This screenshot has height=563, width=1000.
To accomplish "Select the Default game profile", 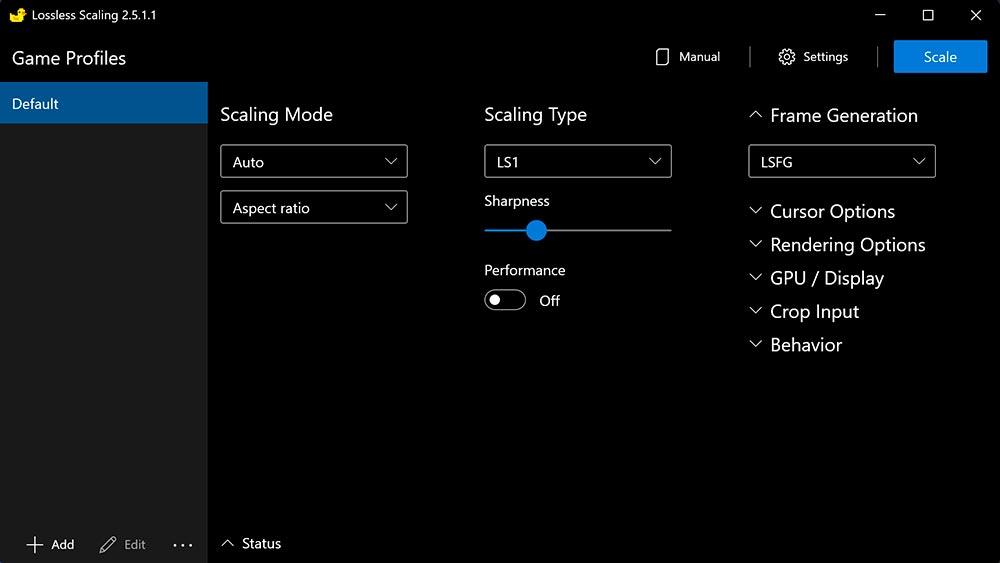I will [x=103, y=103].
